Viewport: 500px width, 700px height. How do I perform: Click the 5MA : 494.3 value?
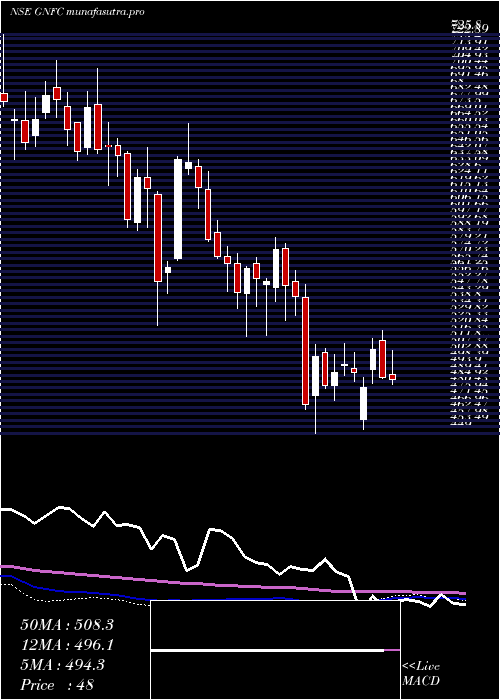point(62,665)
